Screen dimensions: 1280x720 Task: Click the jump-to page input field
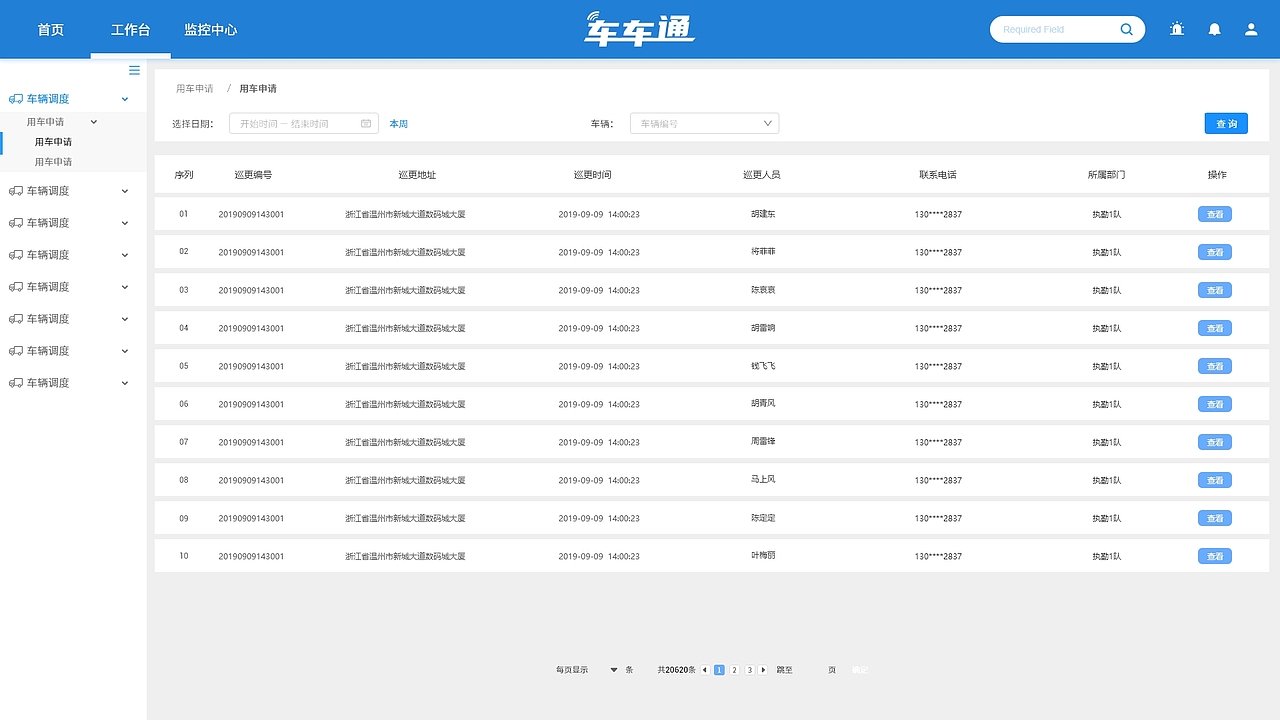pyautogui.click(x=808, y=669)
